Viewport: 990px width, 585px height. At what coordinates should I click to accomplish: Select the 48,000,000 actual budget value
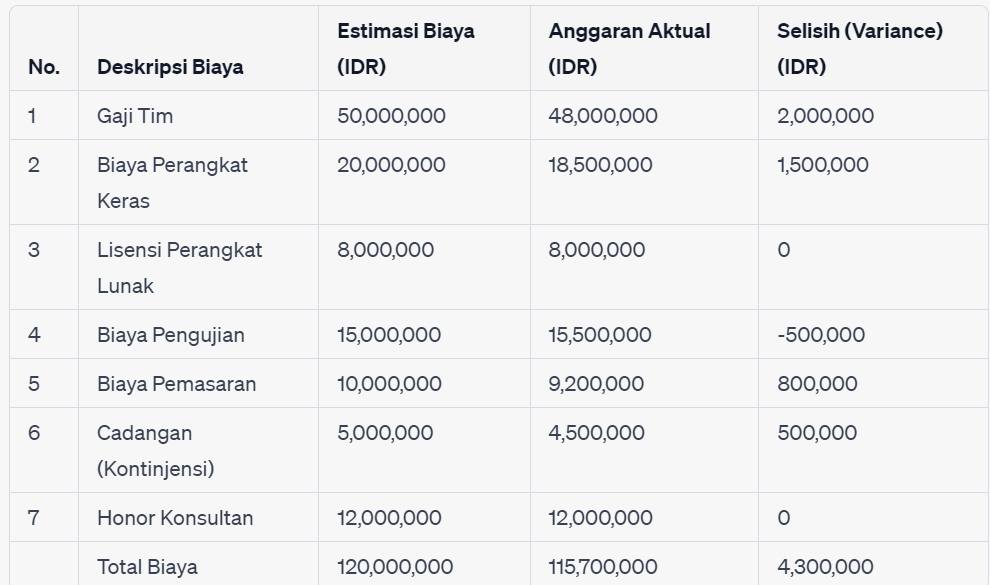[603, 116]
